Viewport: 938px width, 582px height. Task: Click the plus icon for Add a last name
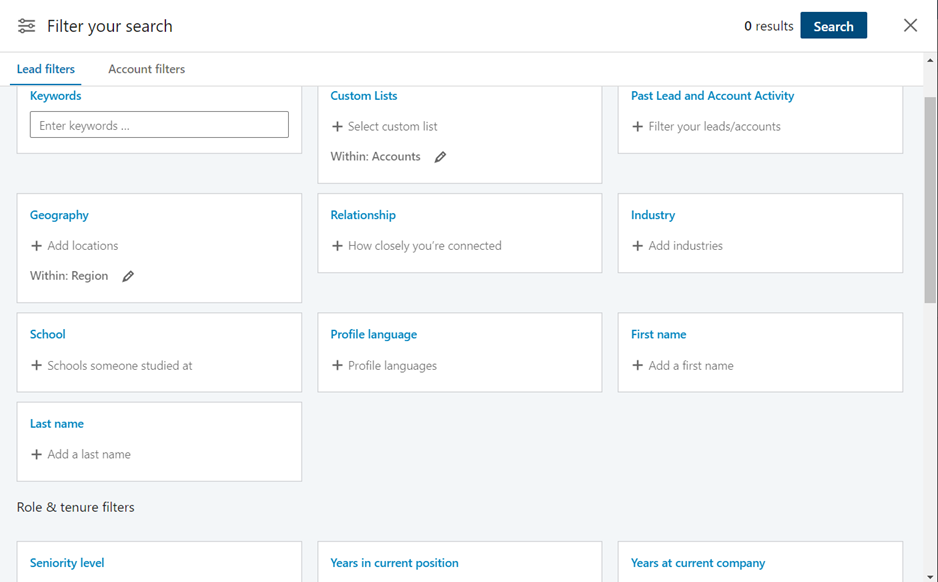point(36,454)
